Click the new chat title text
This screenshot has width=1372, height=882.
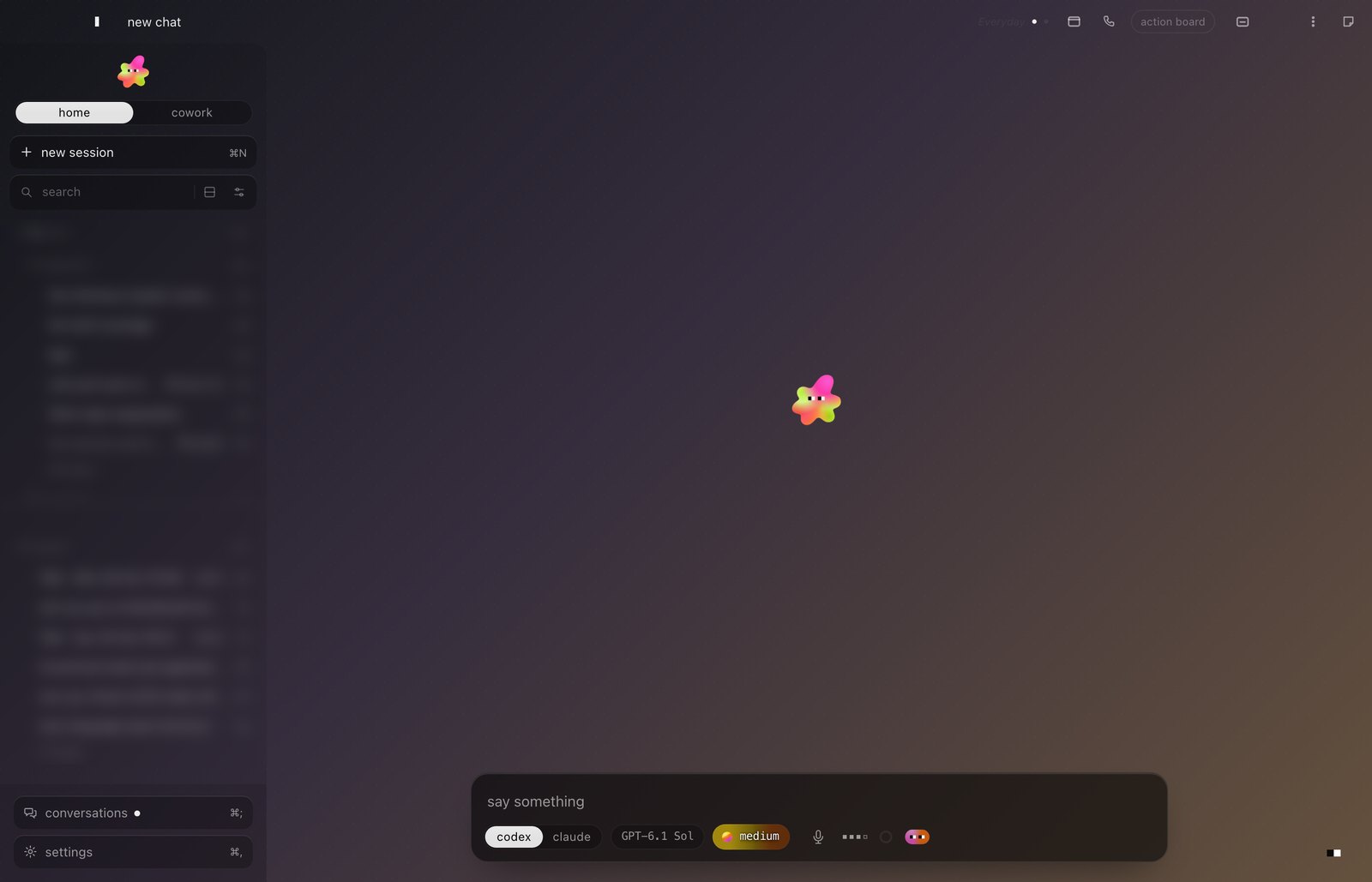click(x=154, y=22)
